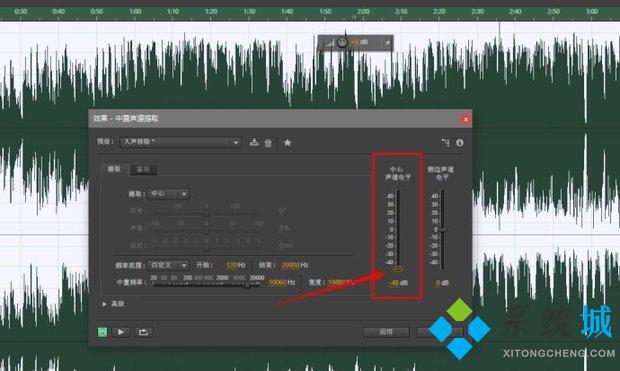The height and width of the screenshot is (371, 620).
Task: Toggle the loop preview button
Action: tap(144, 332)
